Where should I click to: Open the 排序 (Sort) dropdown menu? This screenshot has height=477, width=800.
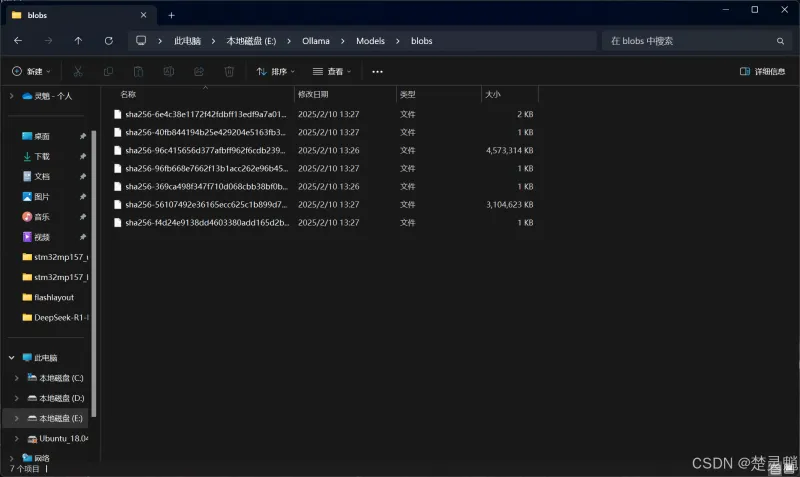(x=276, y=71)
